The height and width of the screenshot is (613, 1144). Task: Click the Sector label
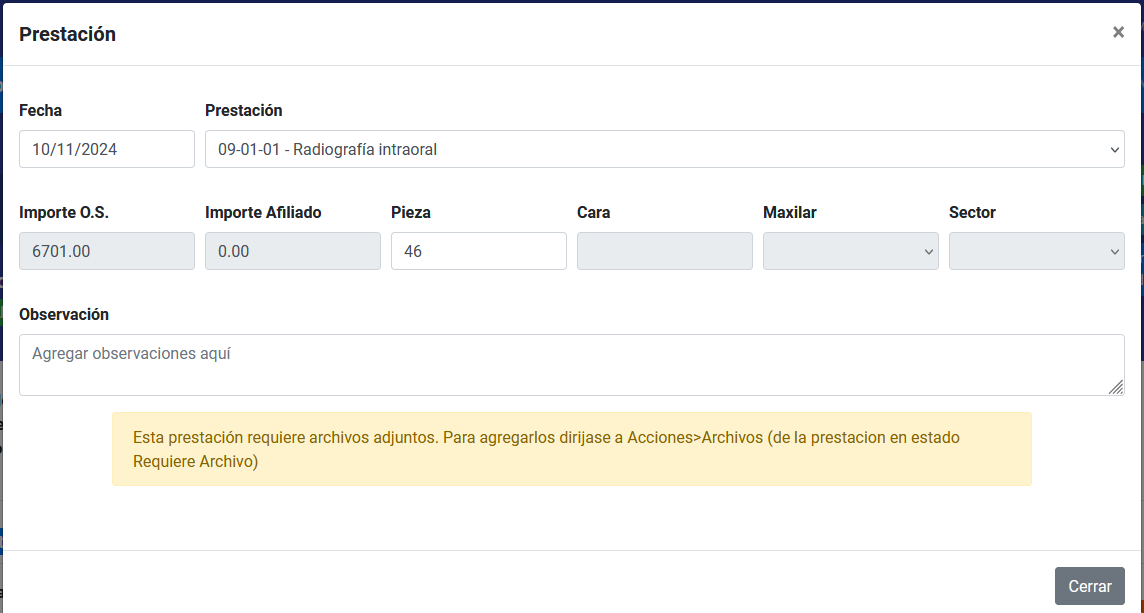[972, 212]
